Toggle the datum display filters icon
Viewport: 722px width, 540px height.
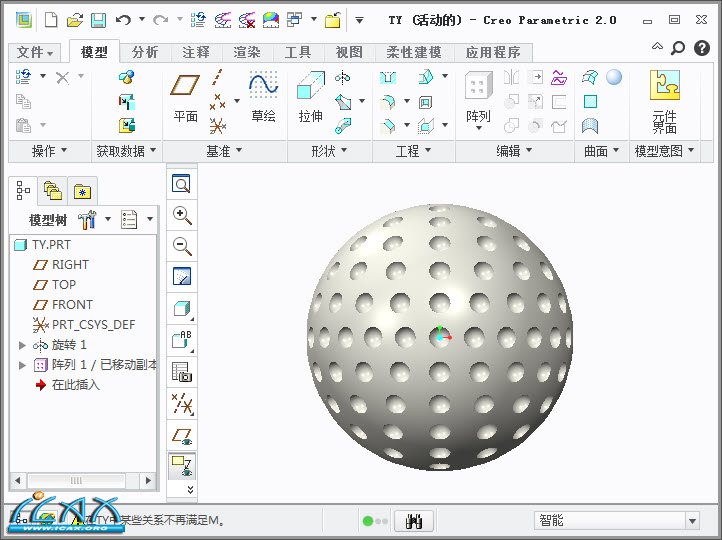(182, 404)
